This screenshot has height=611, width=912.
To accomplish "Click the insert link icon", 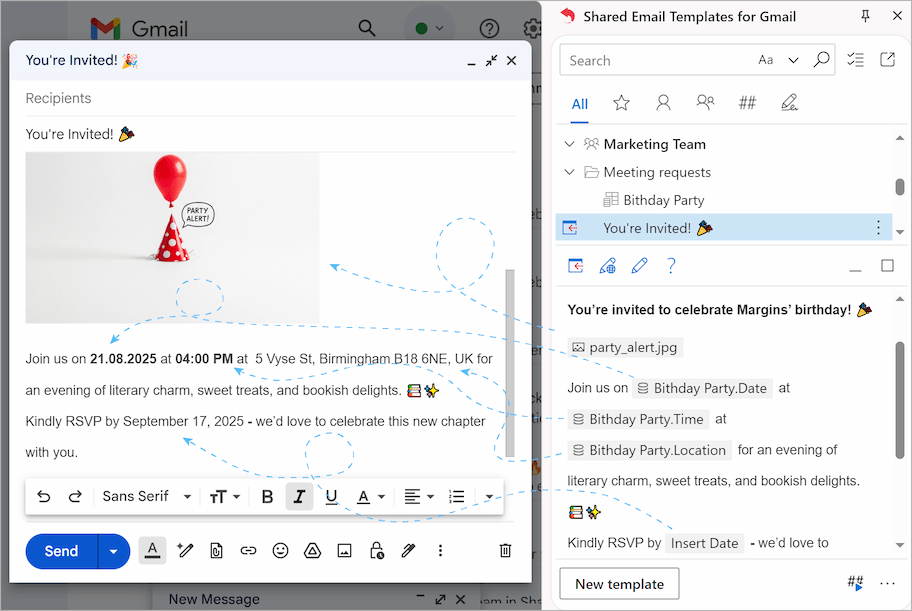I will (248, 550).
